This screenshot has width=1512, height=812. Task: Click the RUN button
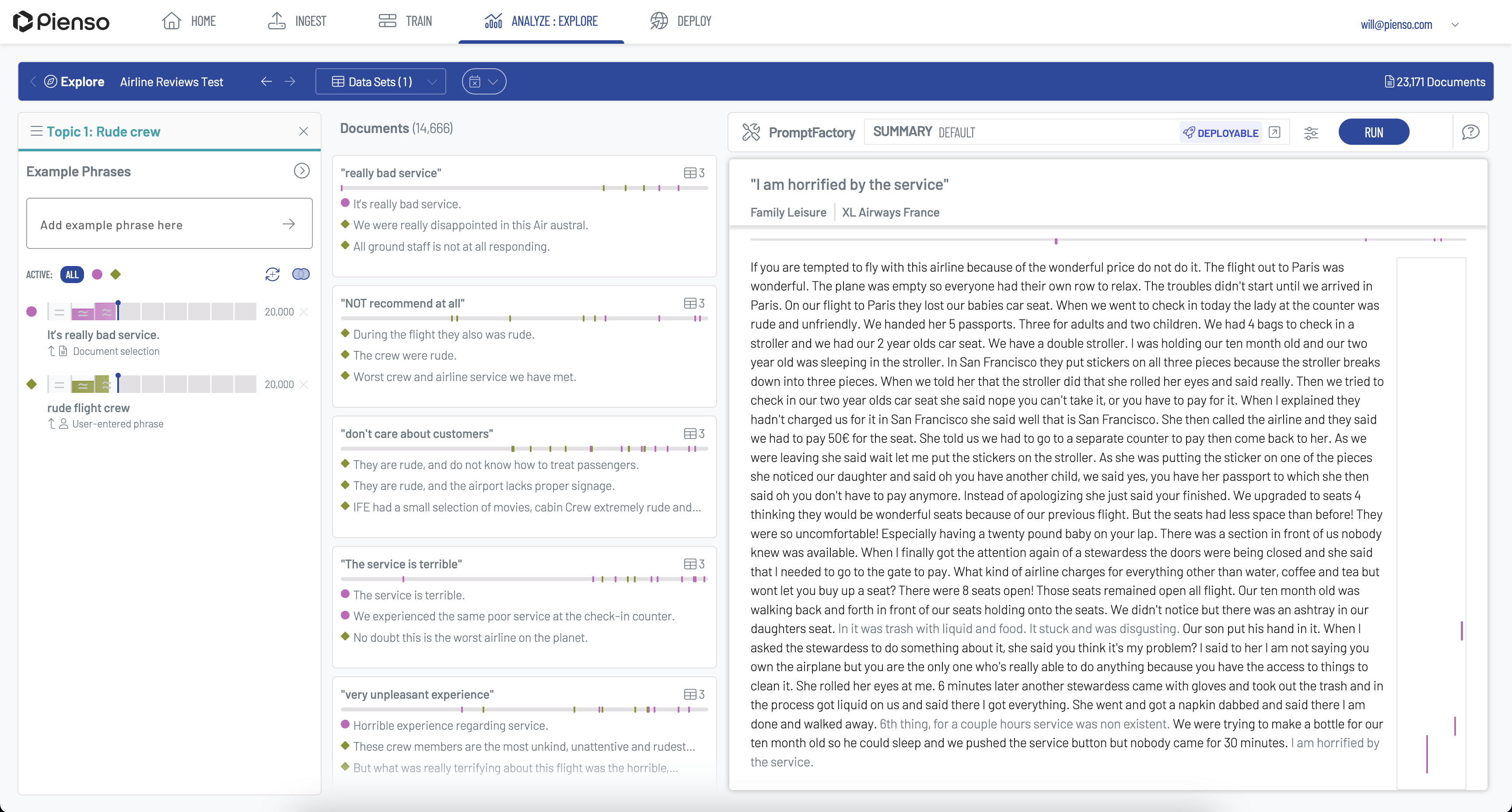point(1373,132)
